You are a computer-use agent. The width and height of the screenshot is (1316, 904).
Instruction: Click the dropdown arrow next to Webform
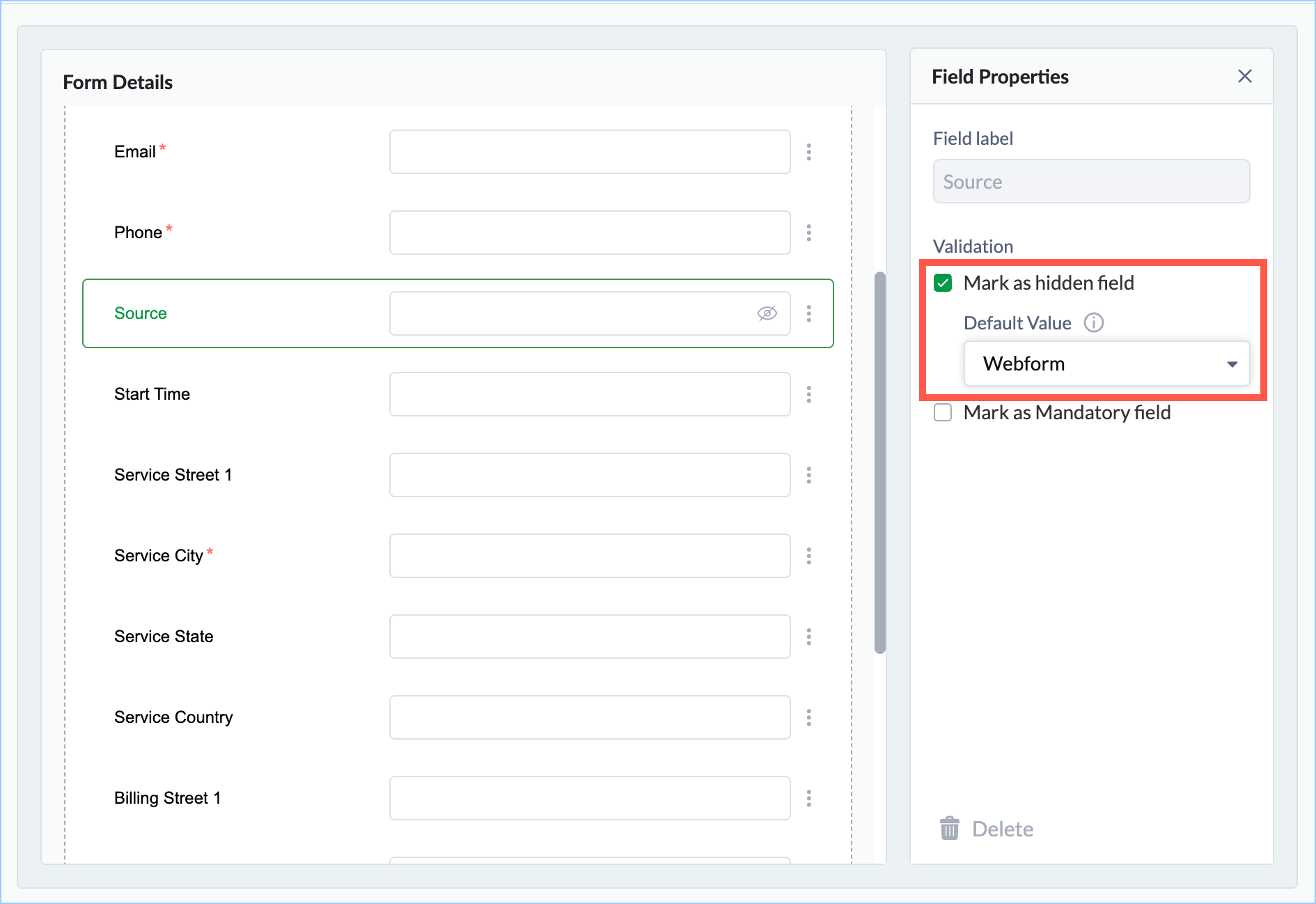point(1232,364)
